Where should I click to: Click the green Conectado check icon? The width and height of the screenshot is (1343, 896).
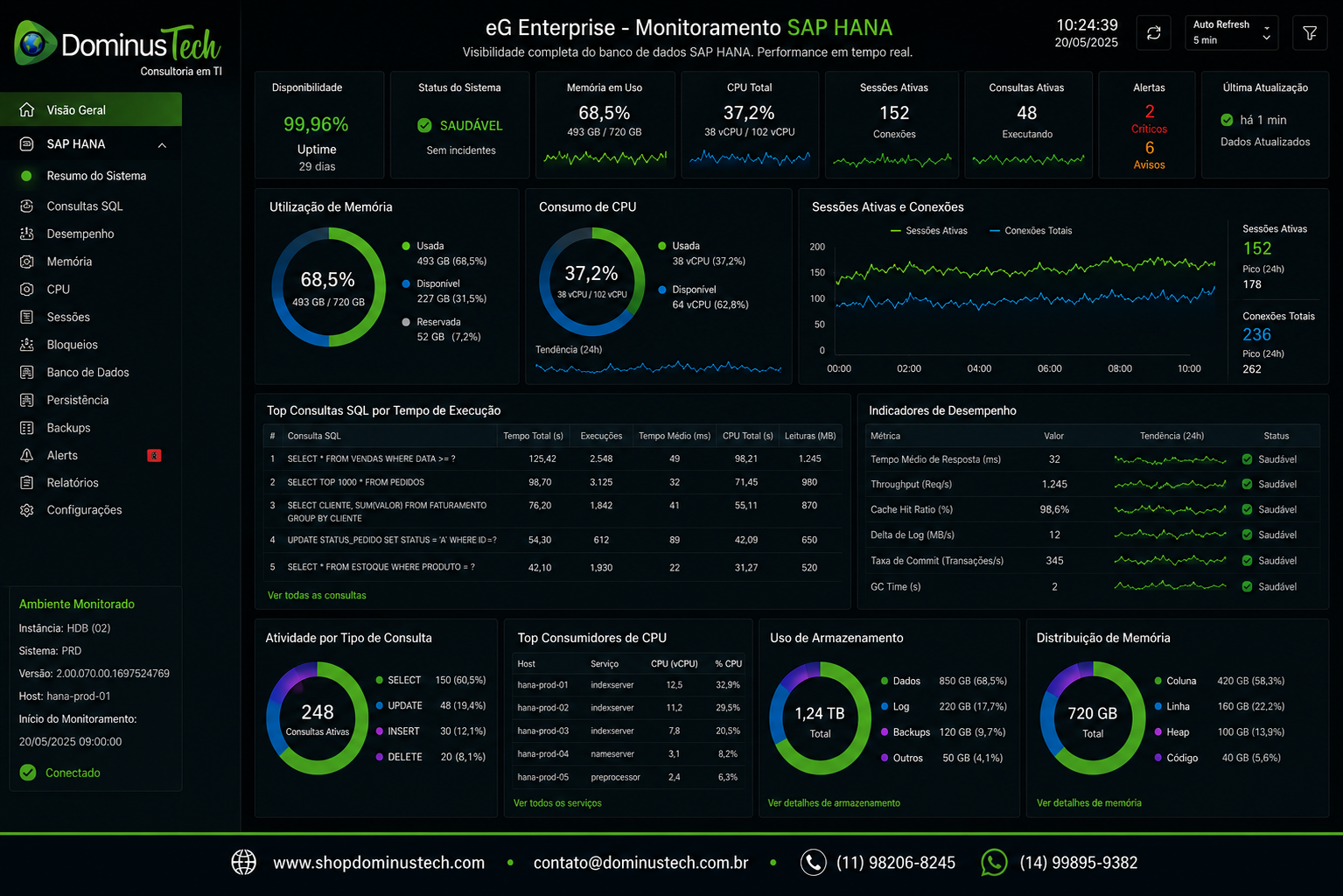pyautogui.click(x=28, y=773)
